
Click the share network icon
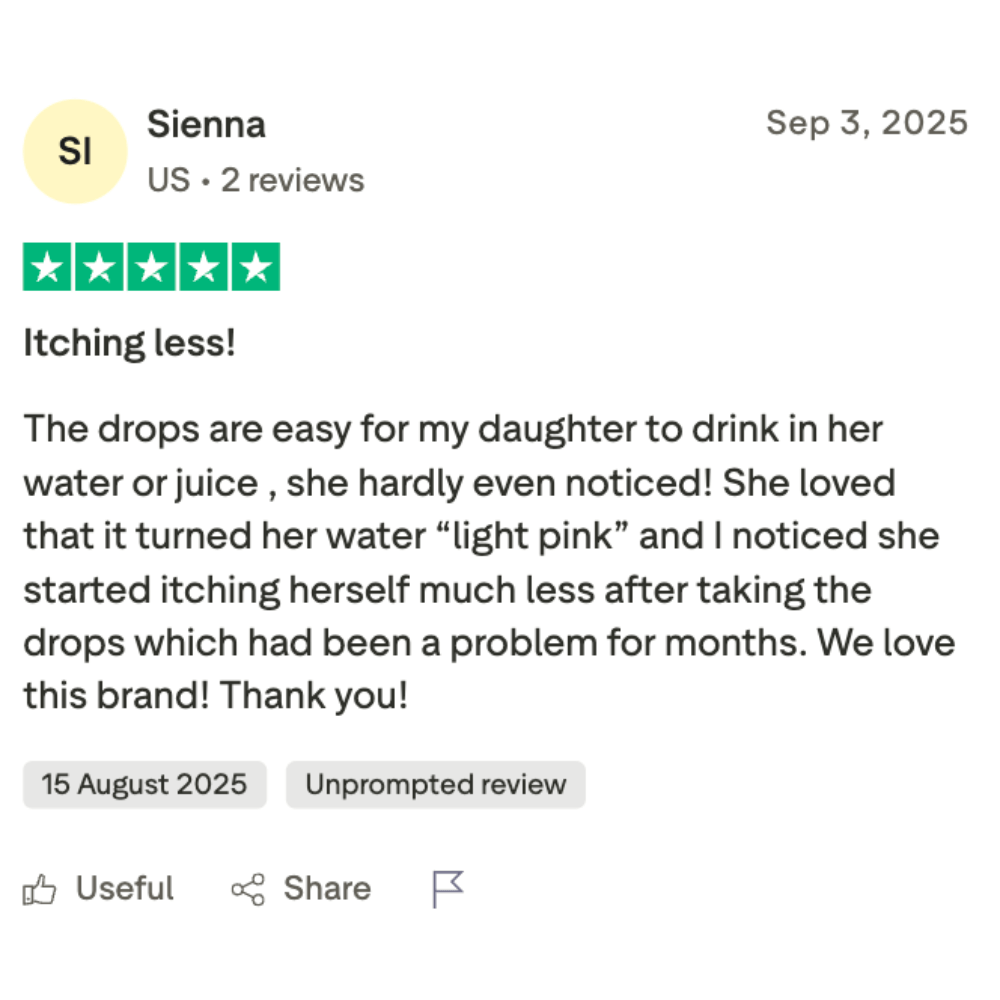tap(248, 889)
